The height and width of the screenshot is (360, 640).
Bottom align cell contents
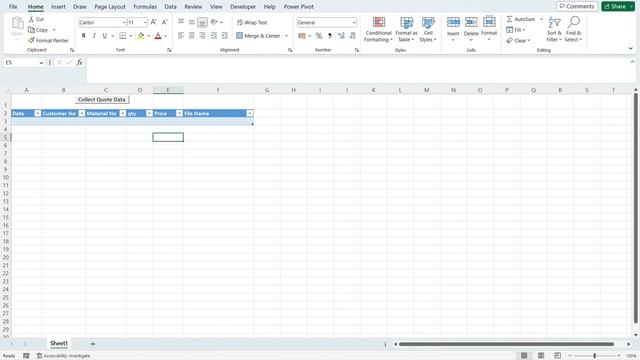point(202,22)
